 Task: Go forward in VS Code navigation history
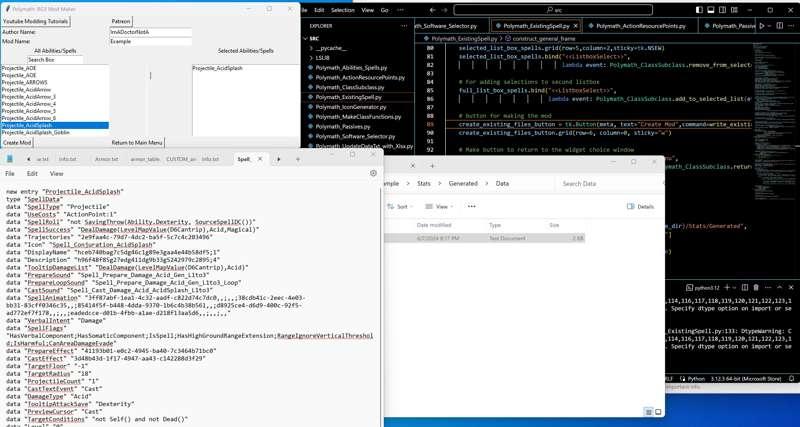click(x=444, y=10)
